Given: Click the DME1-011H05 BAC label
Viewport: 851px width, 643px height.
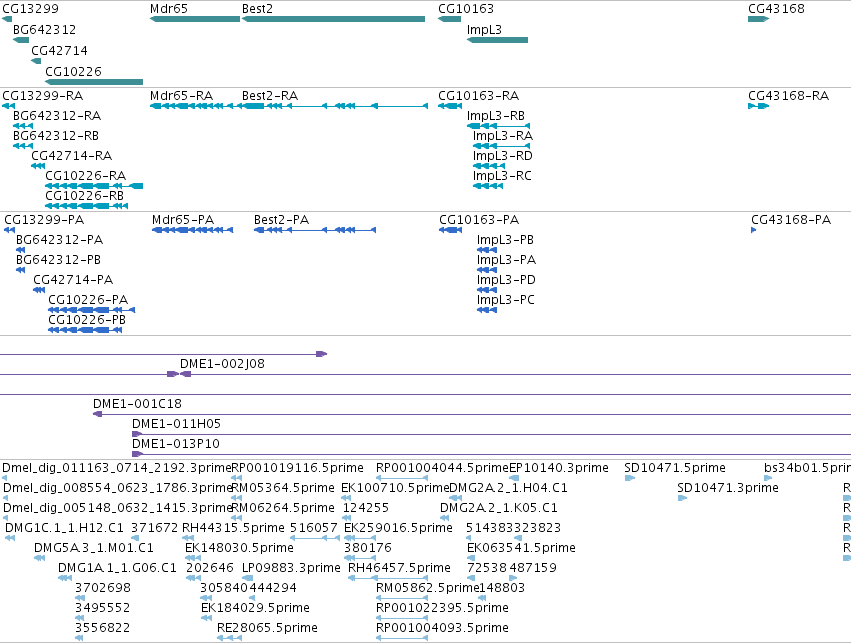Looking at the screenshot, I should click(176, 424).
